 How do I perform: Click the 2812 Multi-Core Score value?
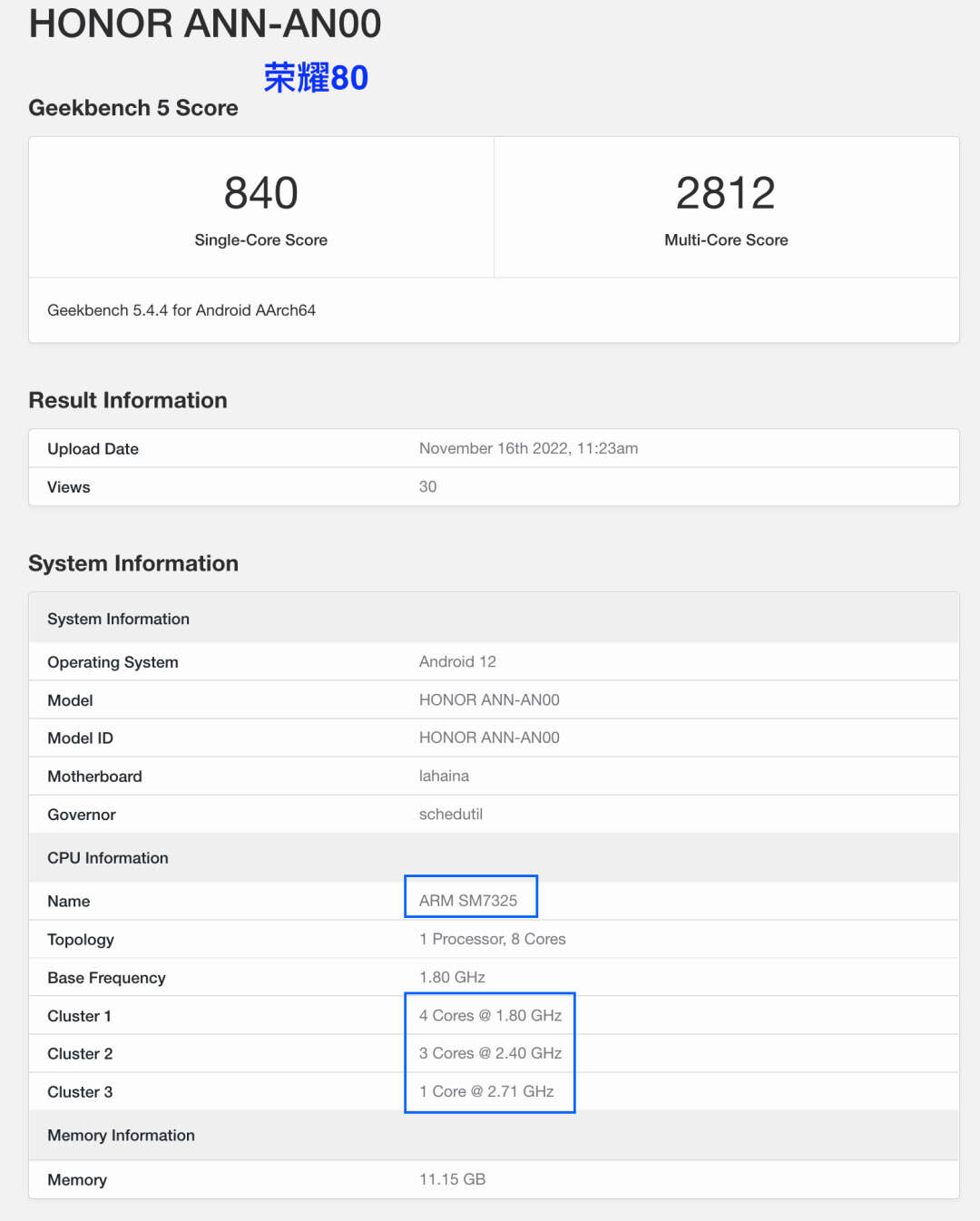[x=726, y=193]
